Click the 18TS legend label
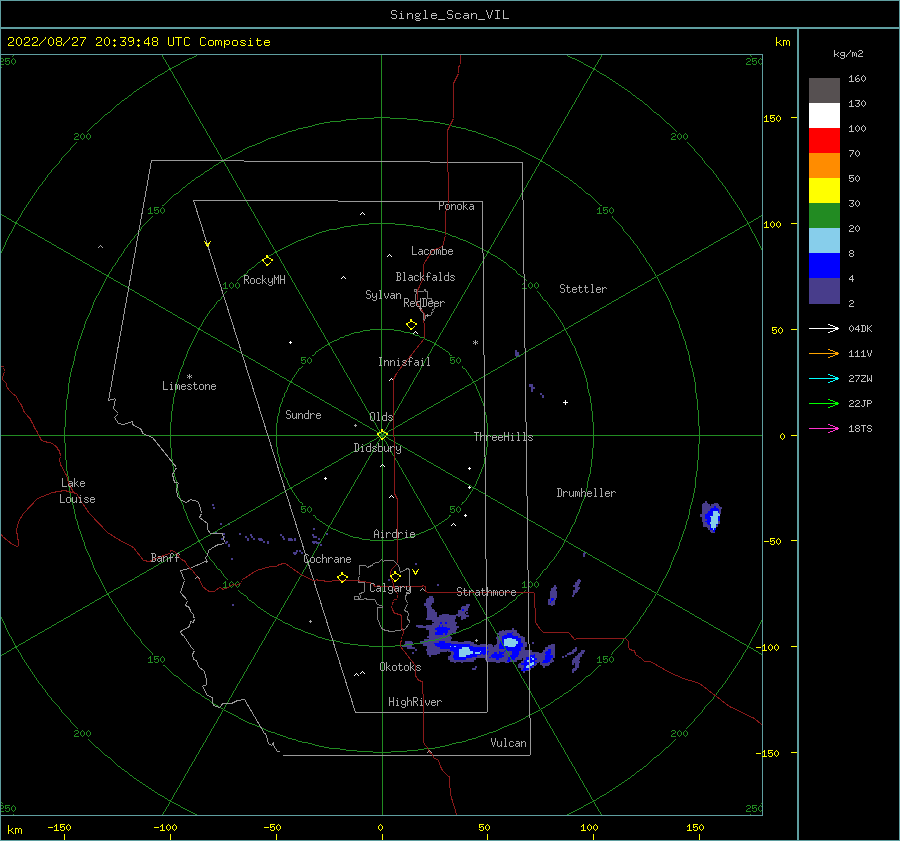Screen dimensions: 900x841 tap(860, 428)
